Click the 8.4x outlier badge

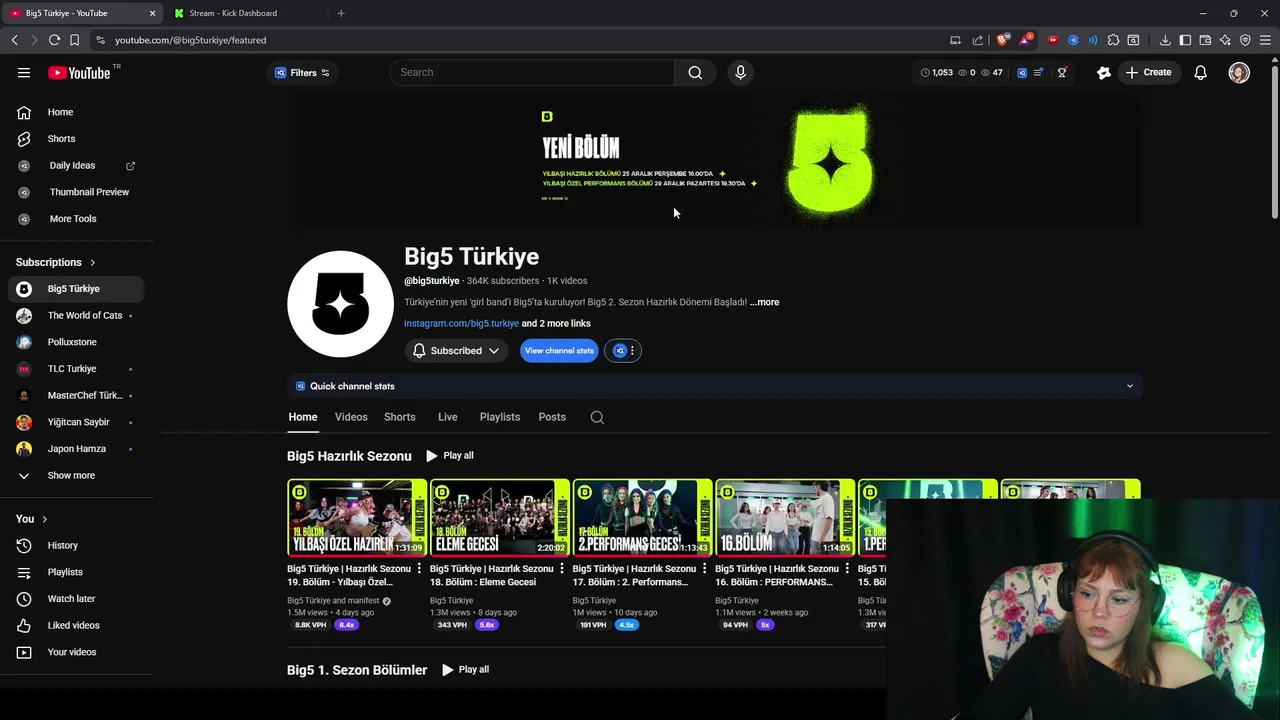tap(347, 625)
